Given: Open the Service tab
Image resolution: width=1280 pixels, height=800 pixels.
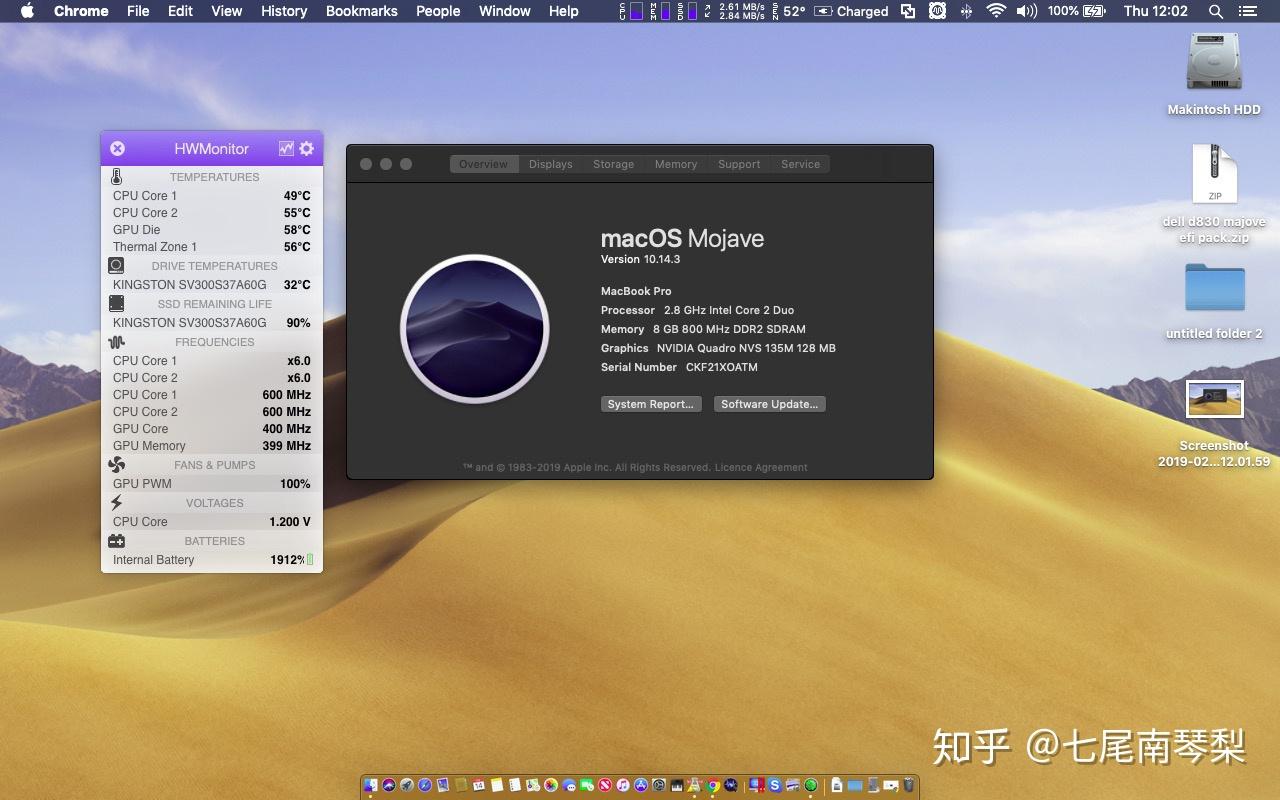Looking at the screenshot, I should click(x=800, y=164).
